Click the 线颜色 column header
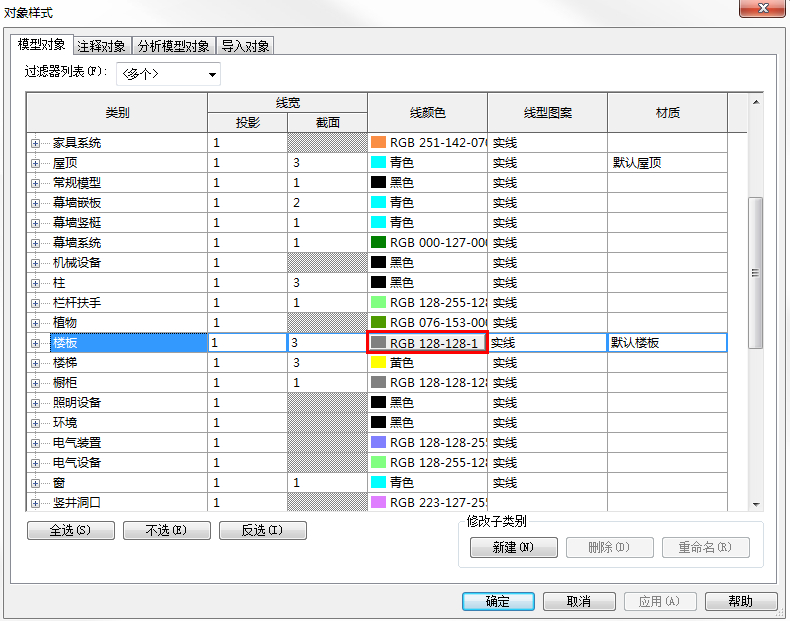 pyautogui.click(x=428, y=112)
